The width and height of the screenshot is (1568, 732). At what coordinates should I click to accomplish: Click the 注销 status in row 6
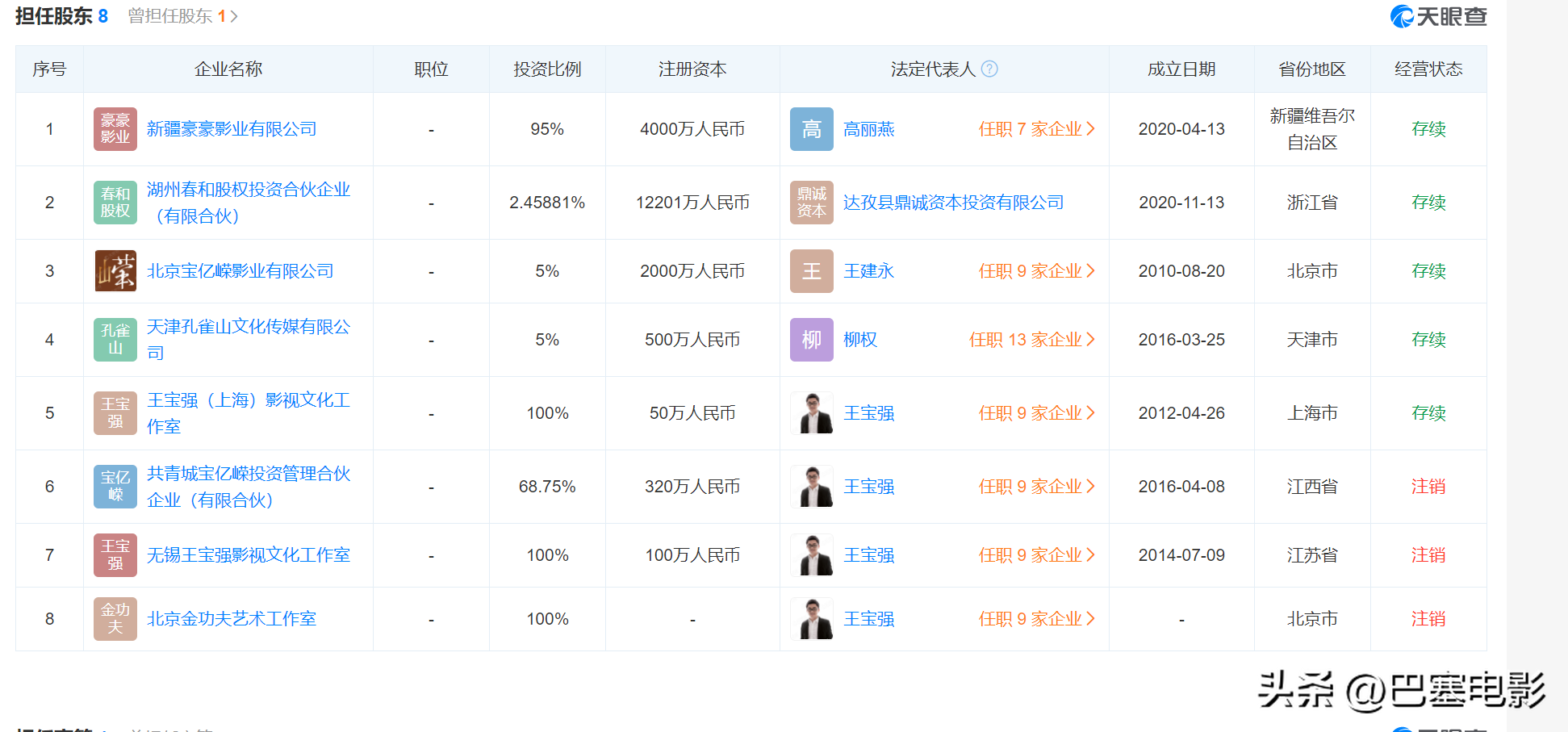[1428, 487]
